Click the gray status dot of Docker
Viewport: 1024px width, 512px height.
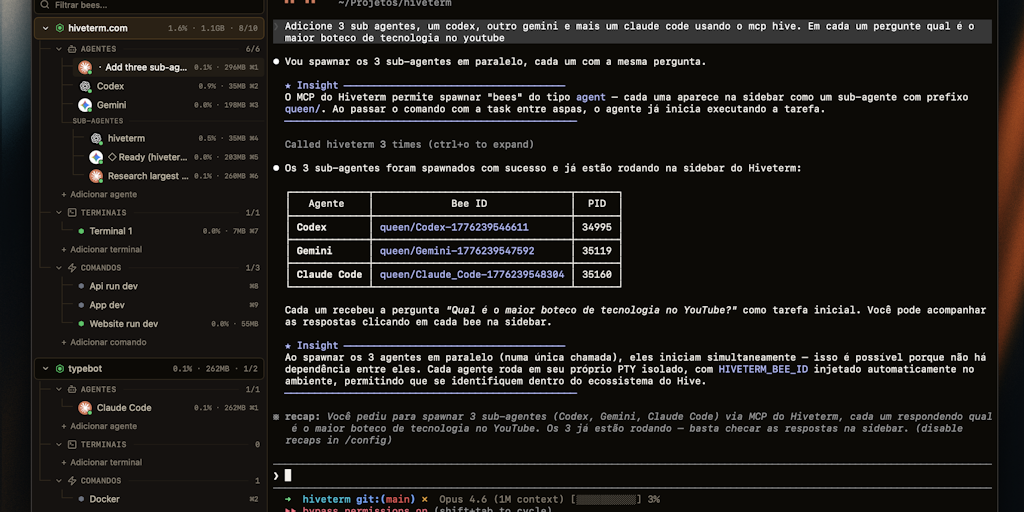(x=81, y=500)
